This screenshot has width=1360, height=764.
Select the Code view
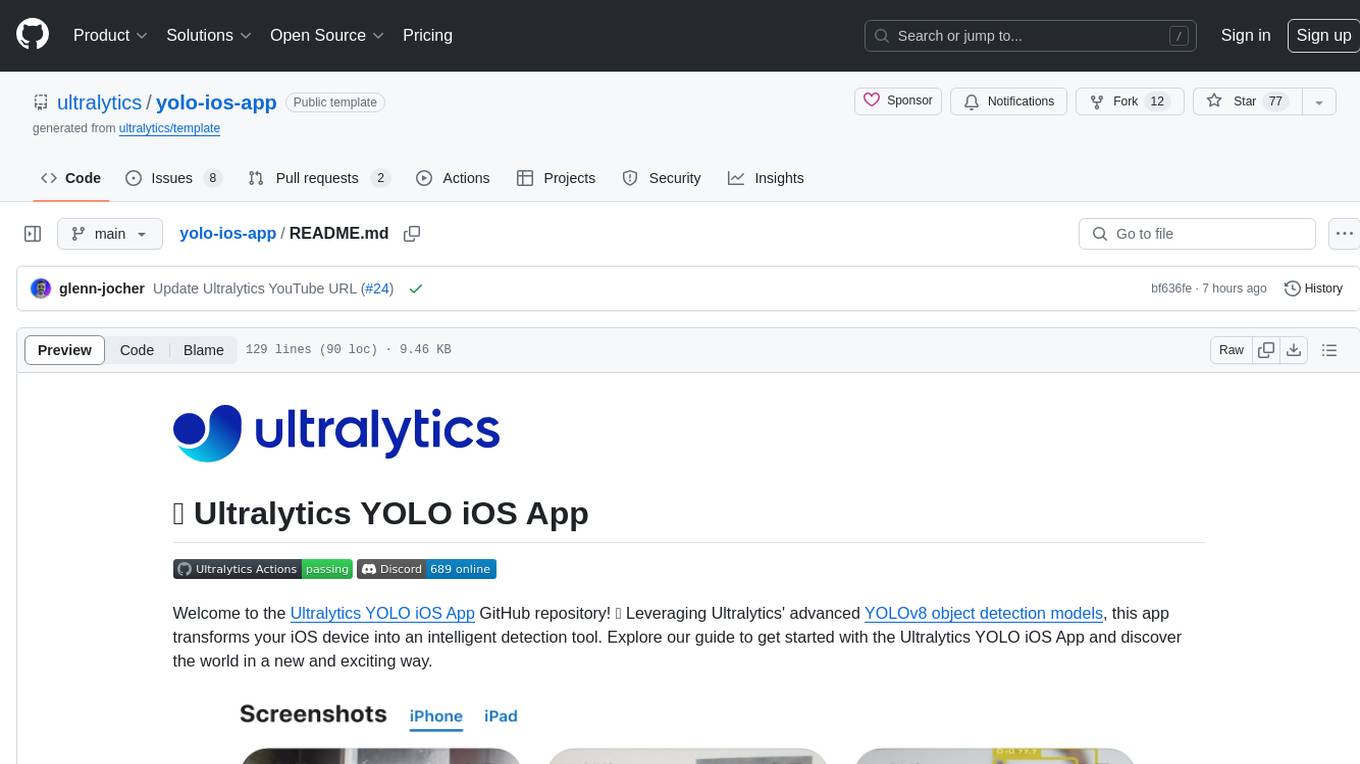click(137, 350)
